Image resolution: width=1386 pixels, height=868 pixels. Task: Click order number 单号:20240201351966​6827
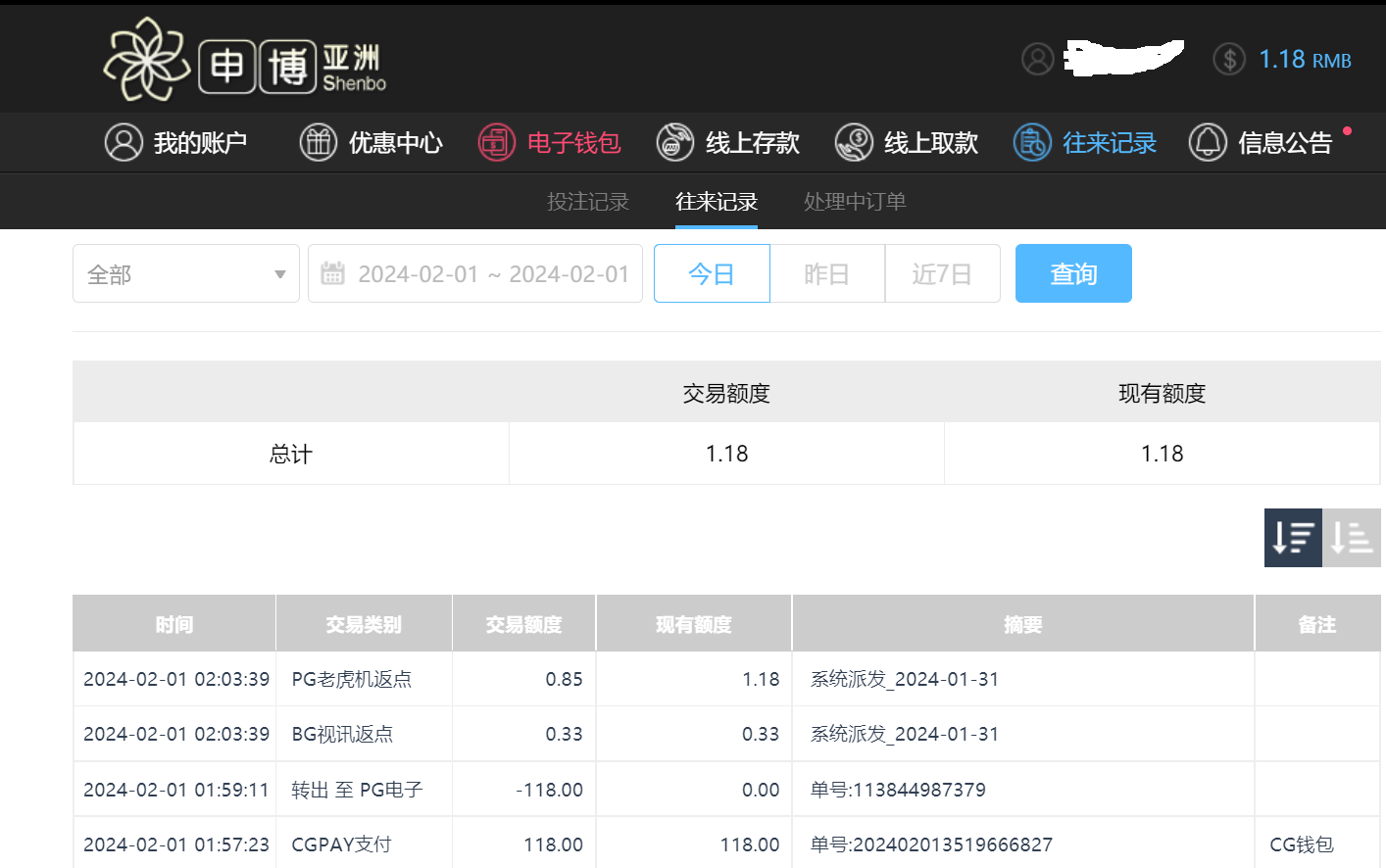pos(931,844)
